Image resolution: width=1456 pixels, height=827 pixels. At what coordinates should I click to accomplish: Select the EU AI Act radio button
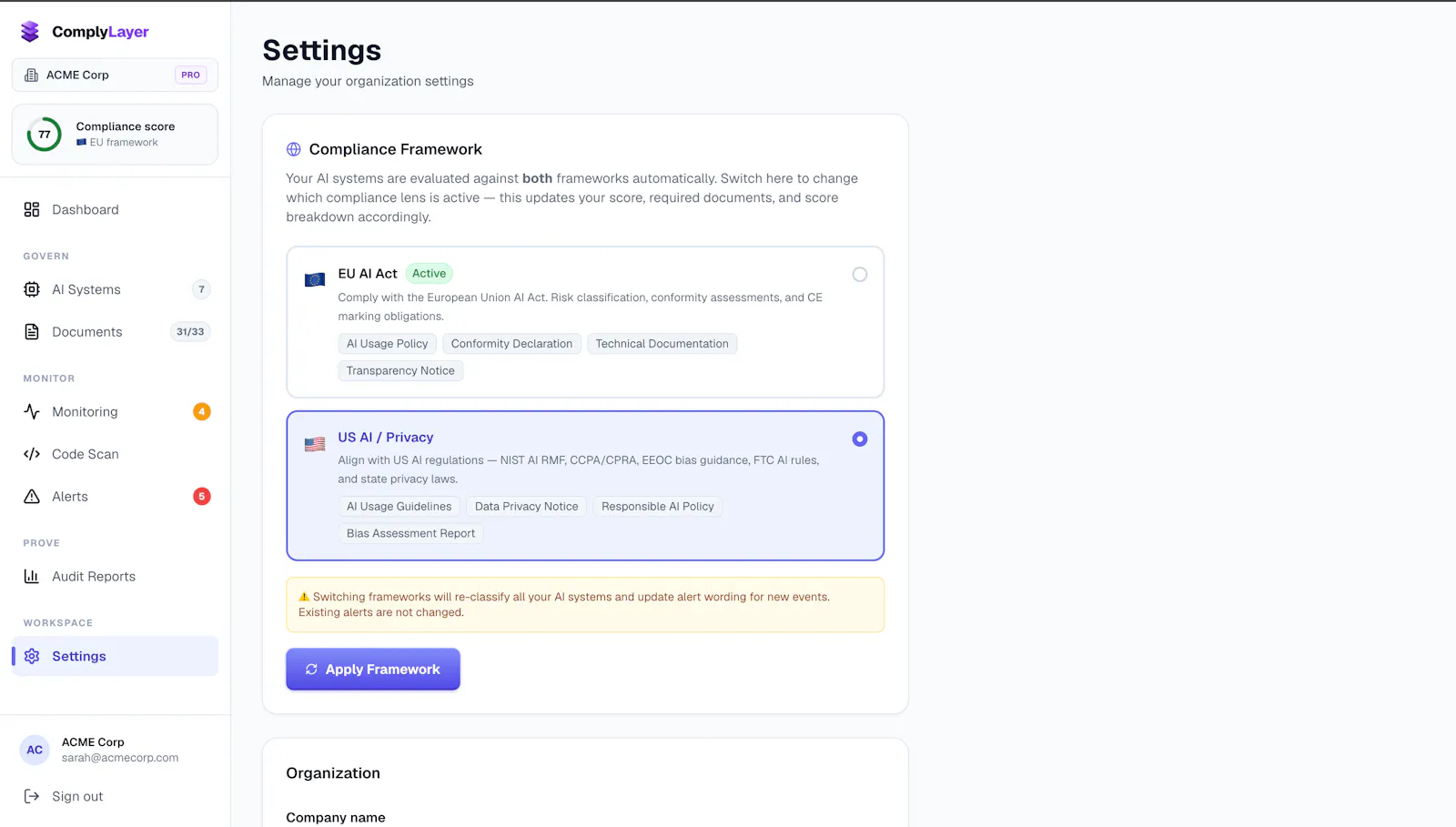pyautogui.click(x=860, y=275)
